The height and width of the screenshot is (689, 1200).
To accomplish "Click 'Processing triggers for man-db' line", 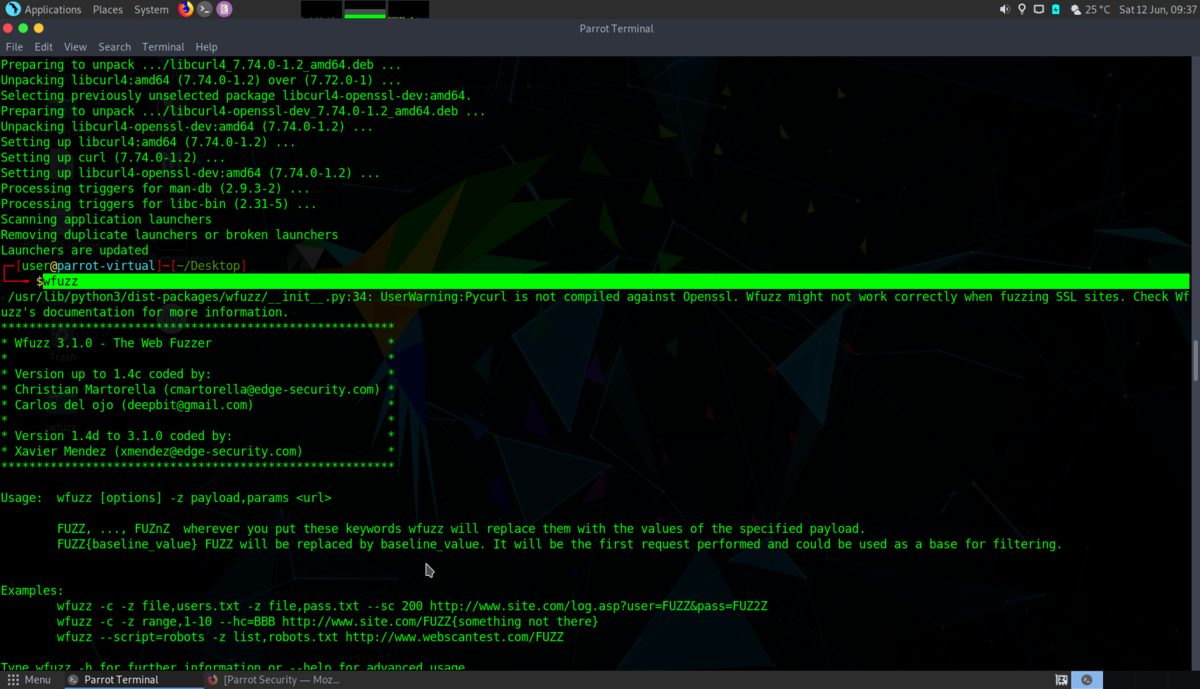I will click(x=155, y=188).
